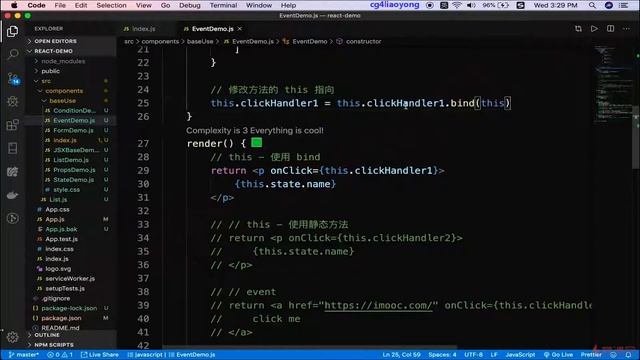The image size is (640, 360).
Task: Open Source Control view with badge
Action: [13, 78]
